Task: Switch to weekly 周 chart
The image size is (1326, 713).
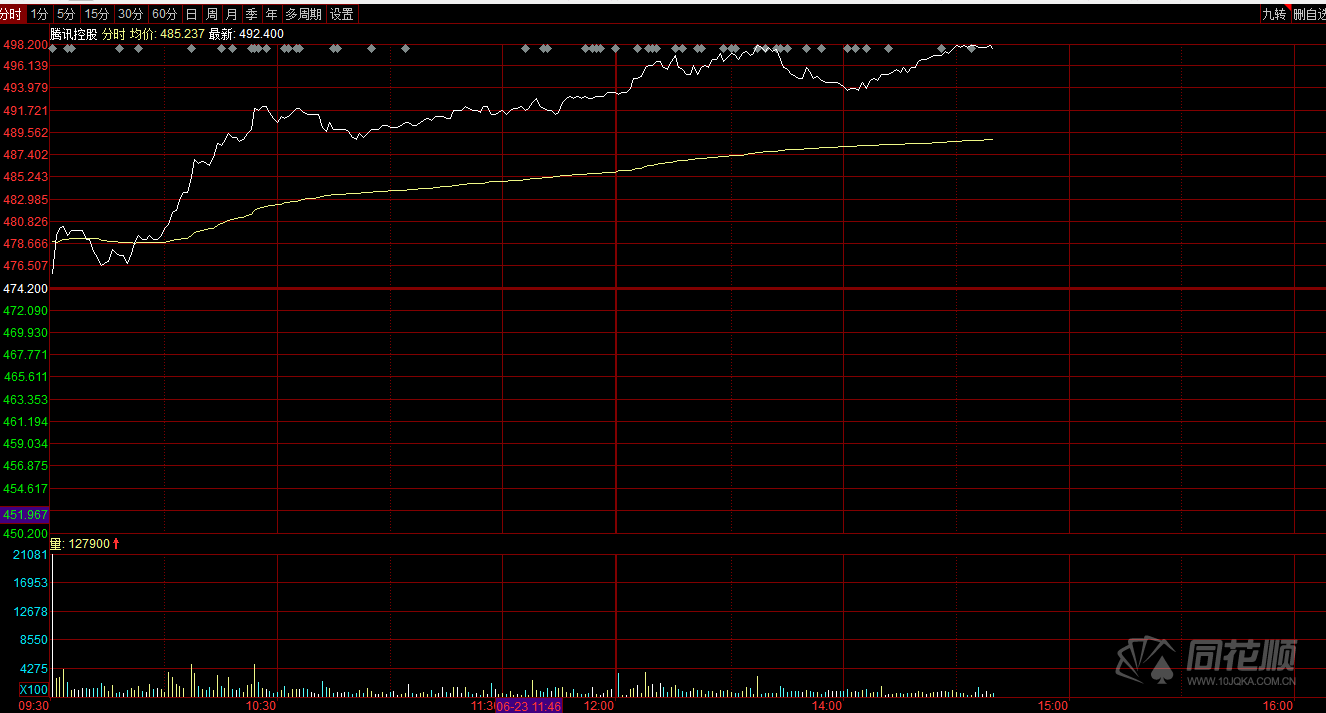Action: click(212, 14)
